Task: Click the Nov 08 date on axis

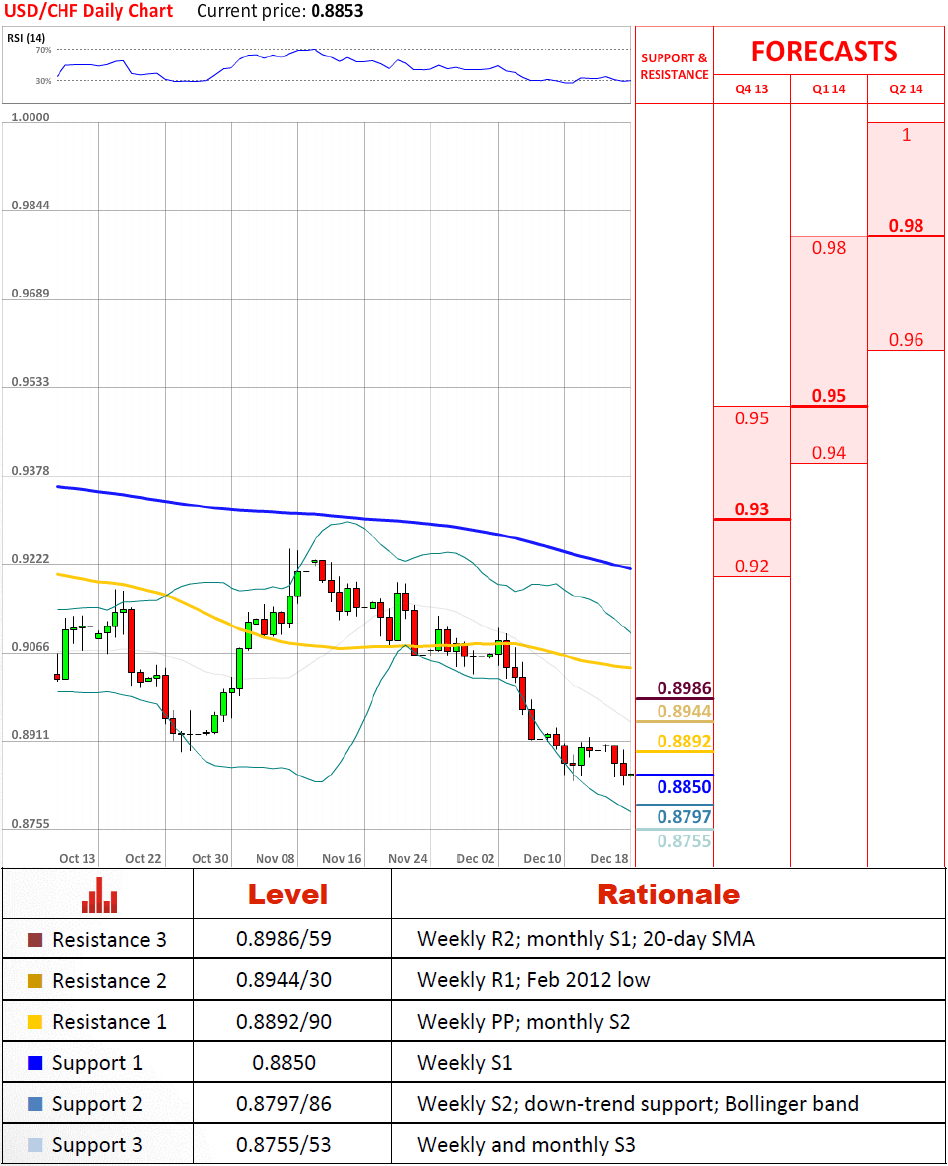Action: coord(275,859)
